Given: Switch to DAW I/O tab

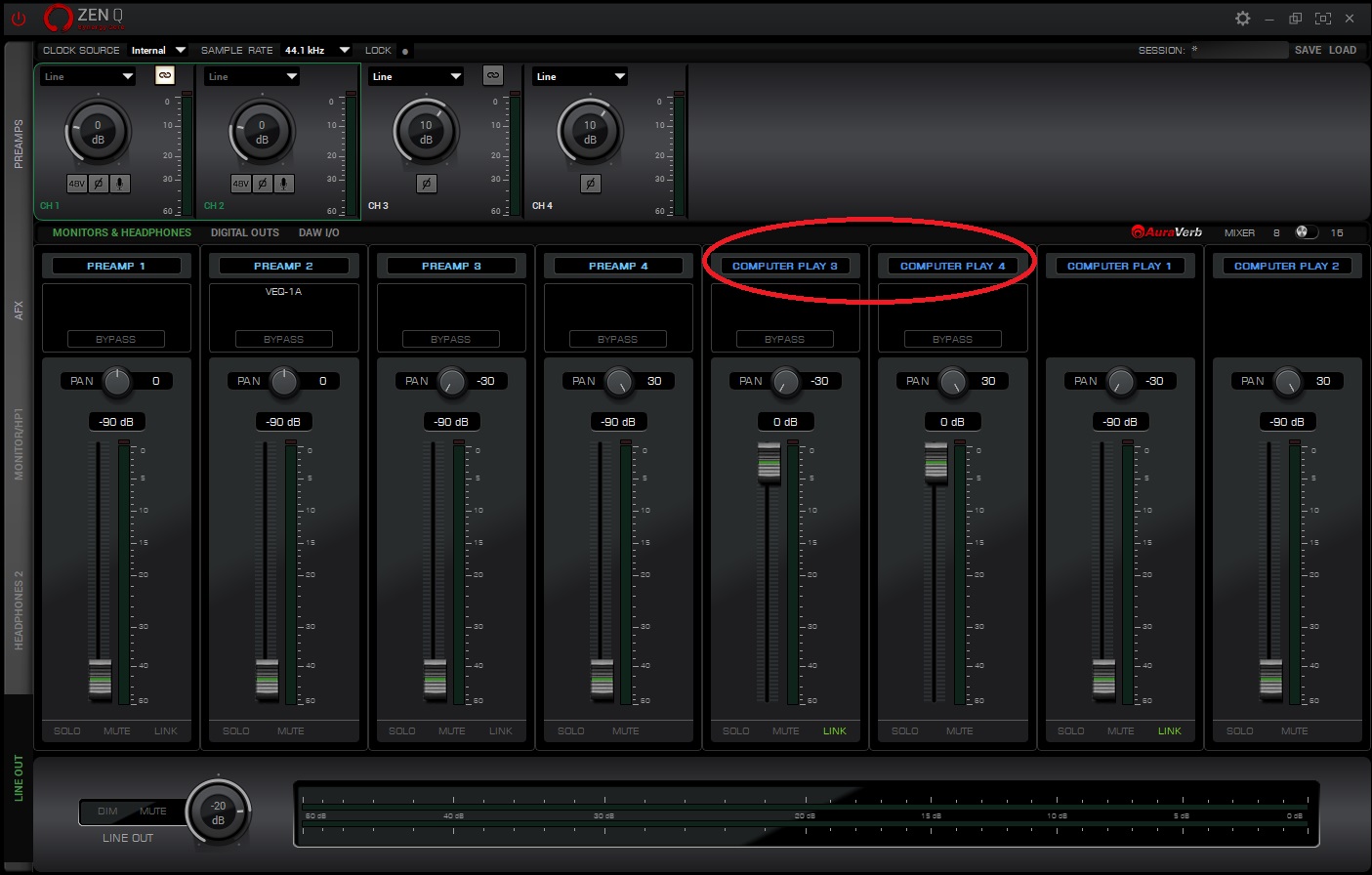Looking at the screenshot, I should (319, 232).
